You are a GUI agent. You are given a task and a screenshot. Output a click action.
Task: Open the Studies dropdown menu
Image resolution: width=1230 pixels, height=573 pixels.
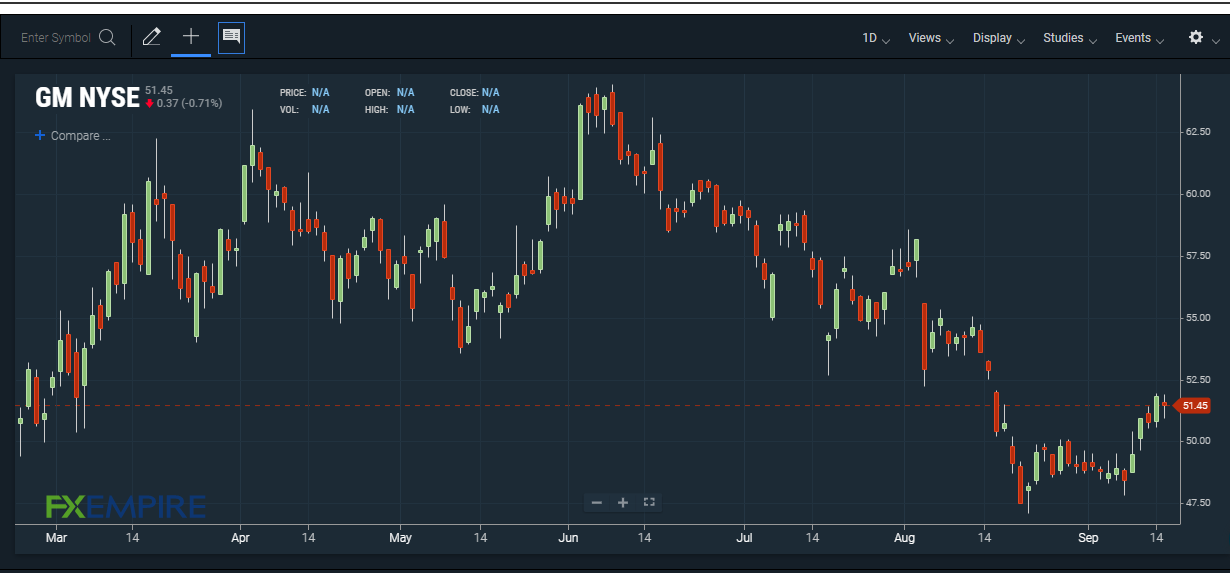(x=1070, y=38)
